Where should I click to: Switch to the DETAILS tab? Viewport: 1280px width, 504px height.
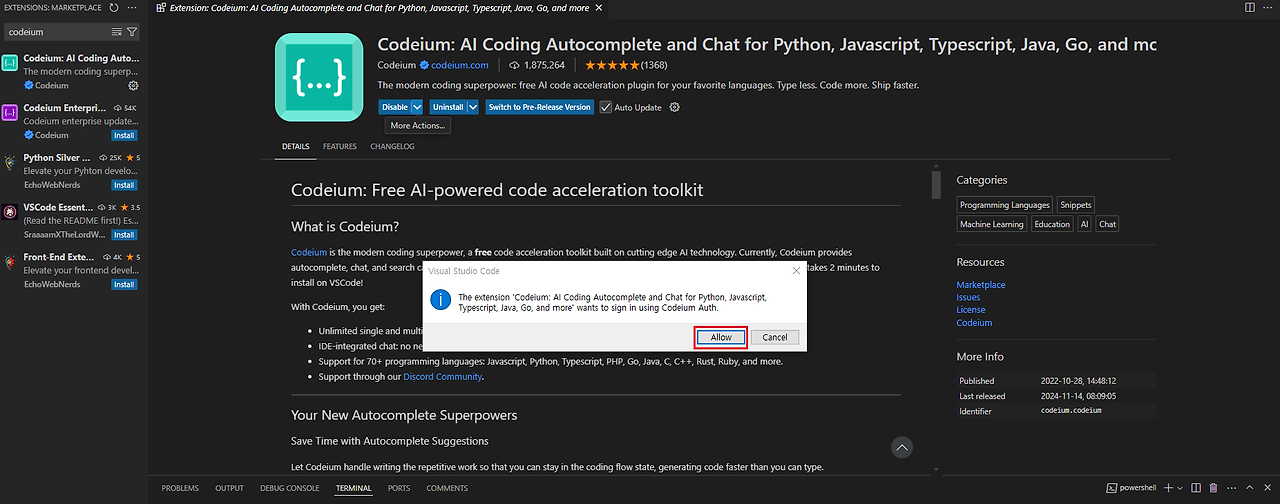pos(295,146)
